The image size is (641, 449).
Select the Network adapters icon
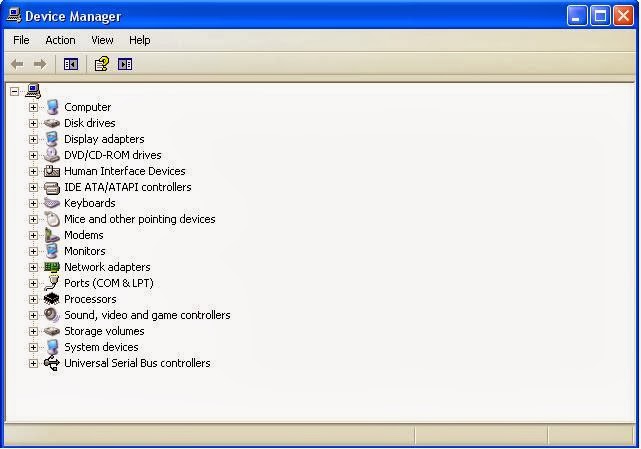pos(52,267)
